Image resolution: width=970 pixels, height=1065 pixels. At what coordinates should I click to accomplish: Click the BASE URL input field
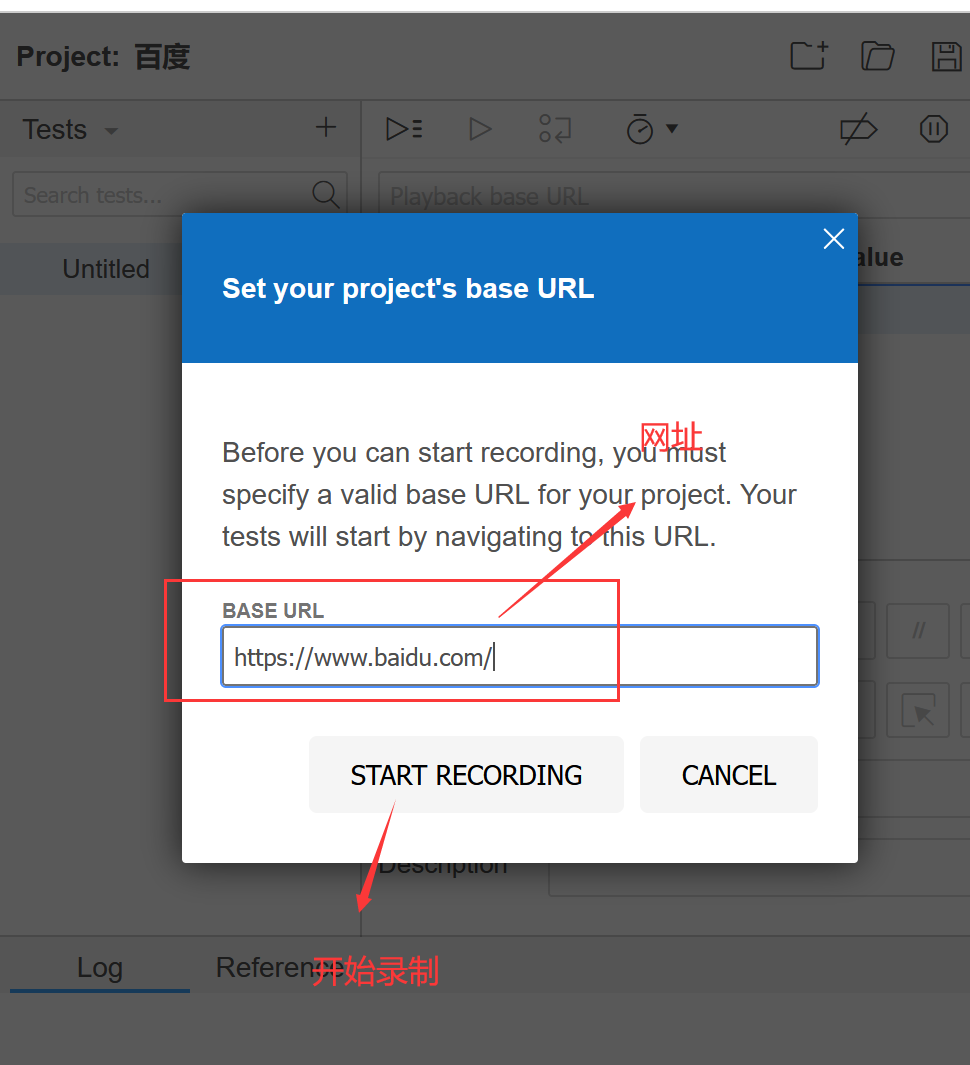[x=520, y=656]
